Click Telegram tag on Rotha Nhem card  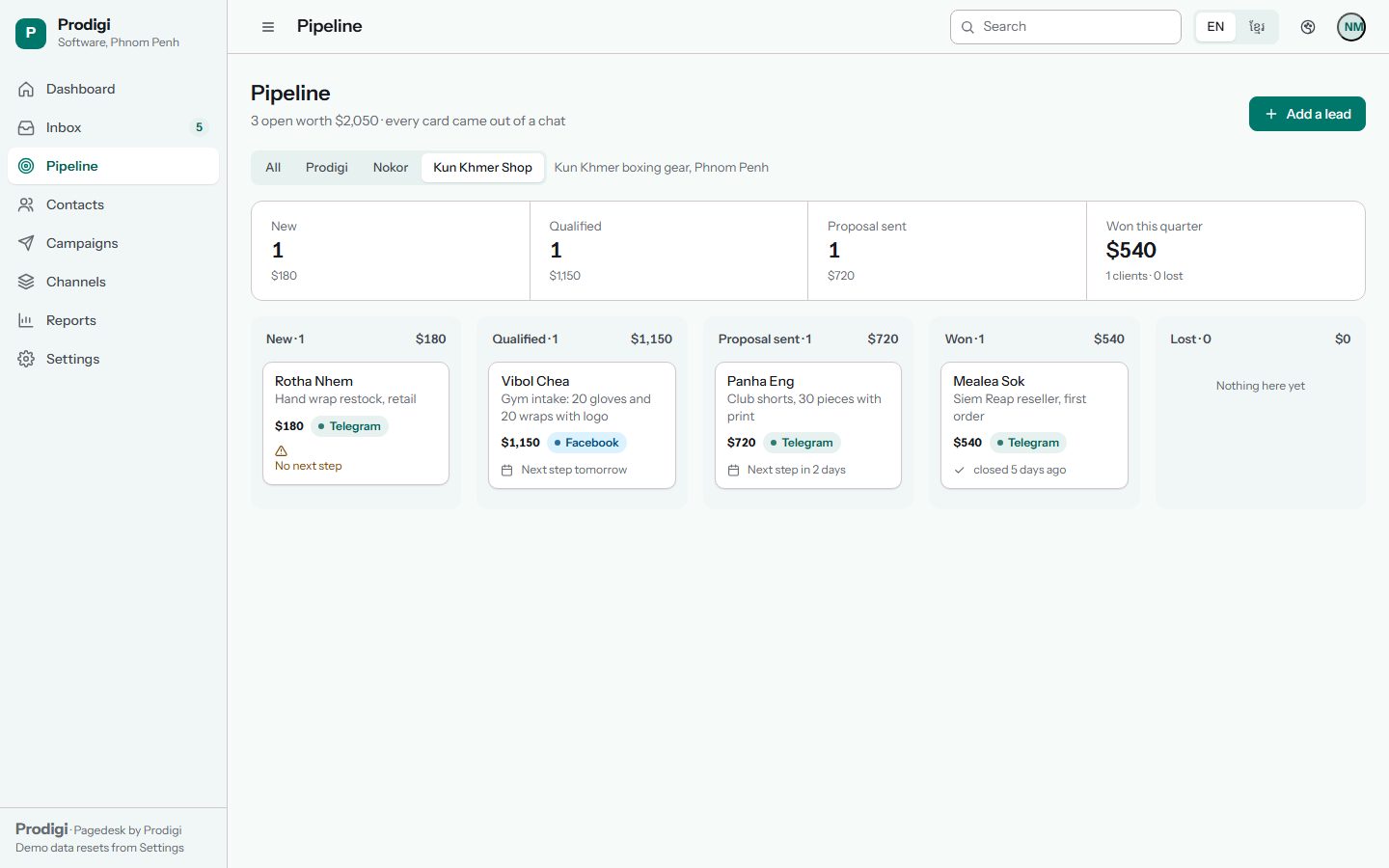[x=349, y=426]
